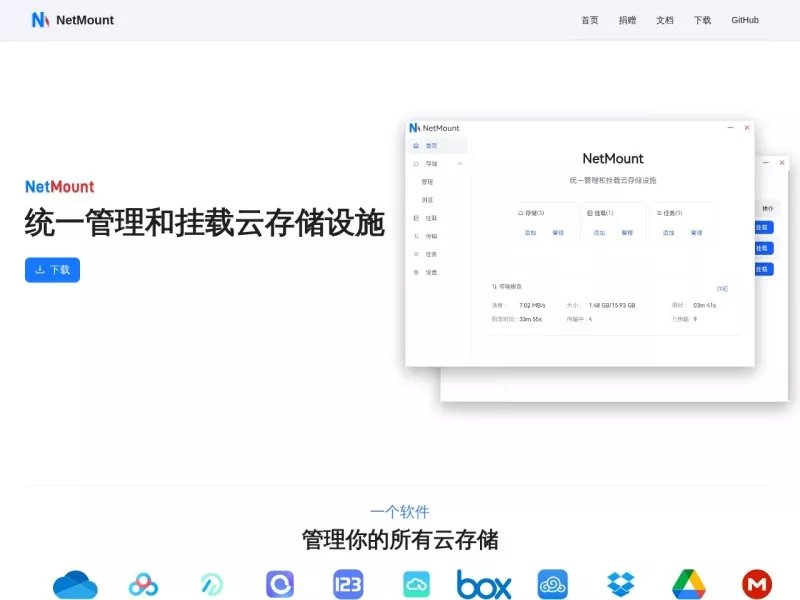Image resolution: width=800 pixels, height=600 pixels.
Task: Minimize the front NetMount preview window
Action: (731, 128)
